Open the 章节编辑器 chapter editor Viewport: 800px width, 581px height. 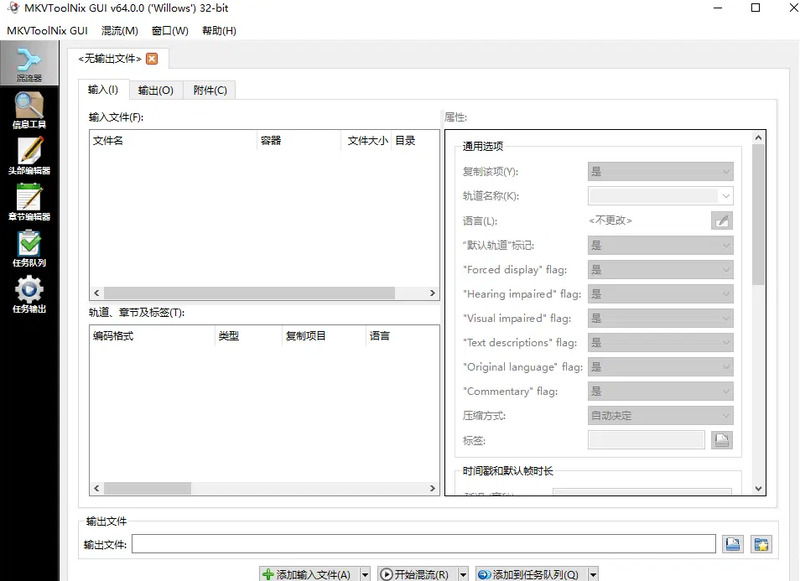click(29, 201)
